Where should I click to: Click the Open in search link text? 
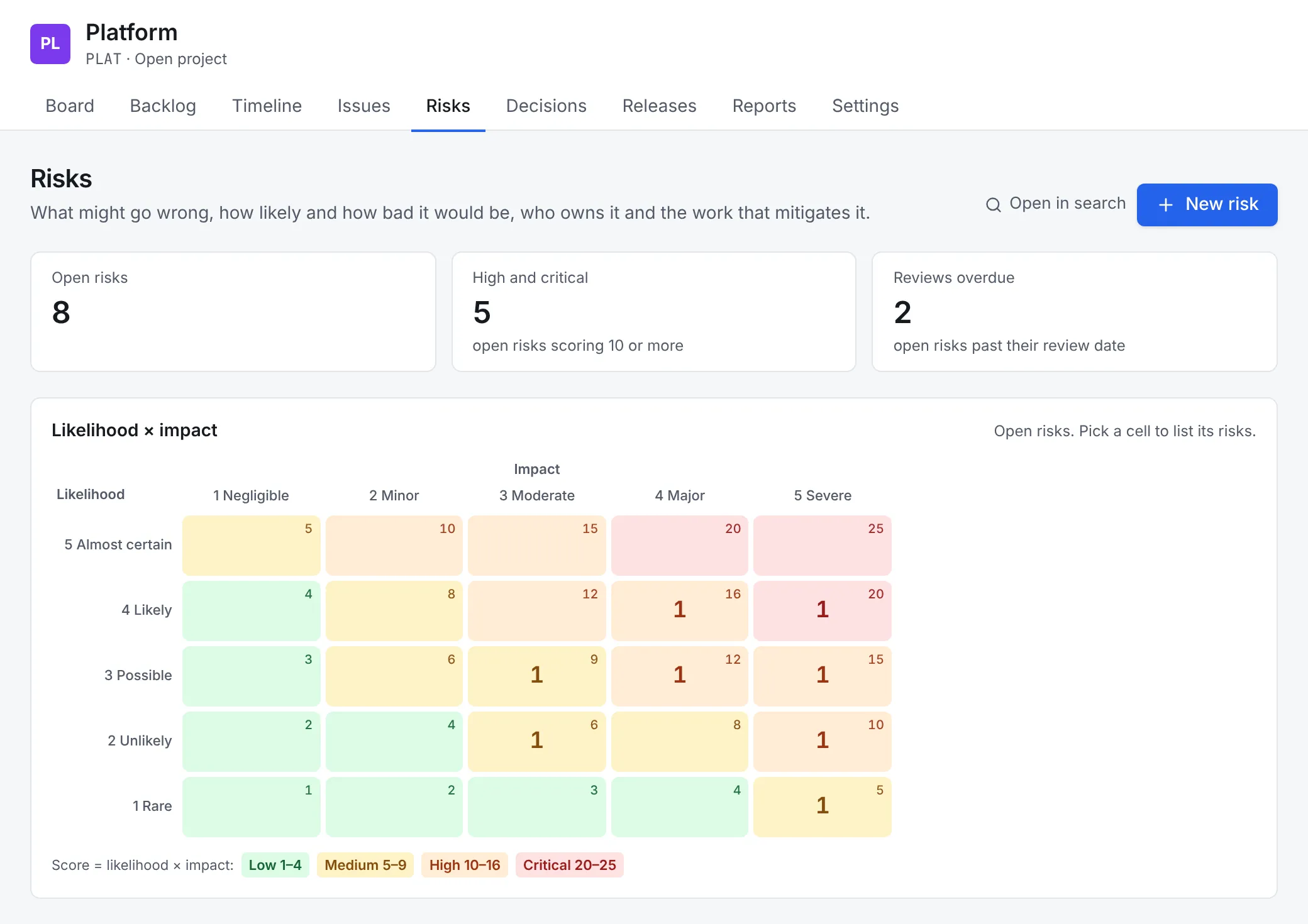pos(1067,204)
